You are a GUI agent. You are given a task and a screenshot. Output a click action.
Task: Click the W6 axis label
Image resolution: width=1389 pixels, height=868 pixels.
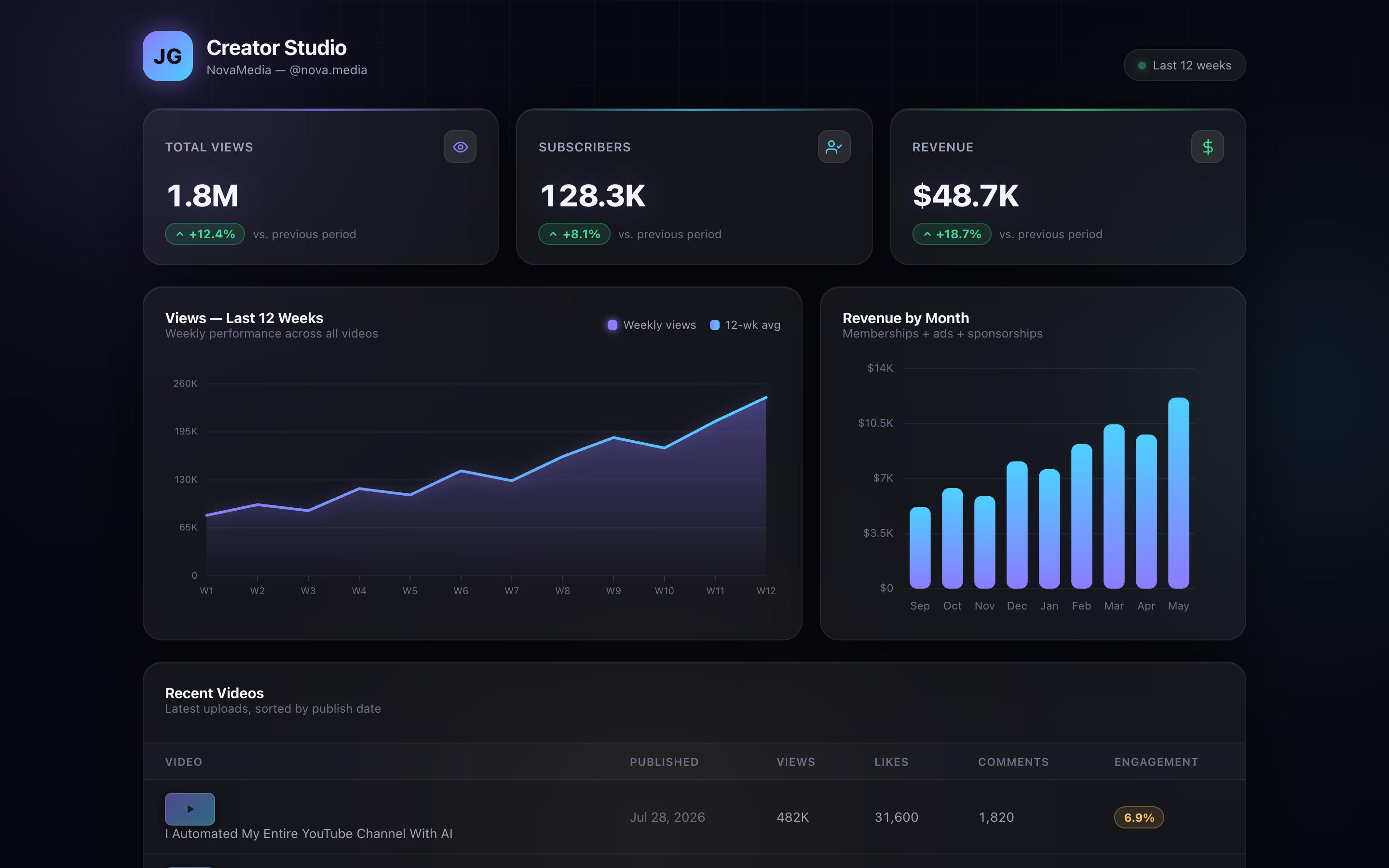461,591
